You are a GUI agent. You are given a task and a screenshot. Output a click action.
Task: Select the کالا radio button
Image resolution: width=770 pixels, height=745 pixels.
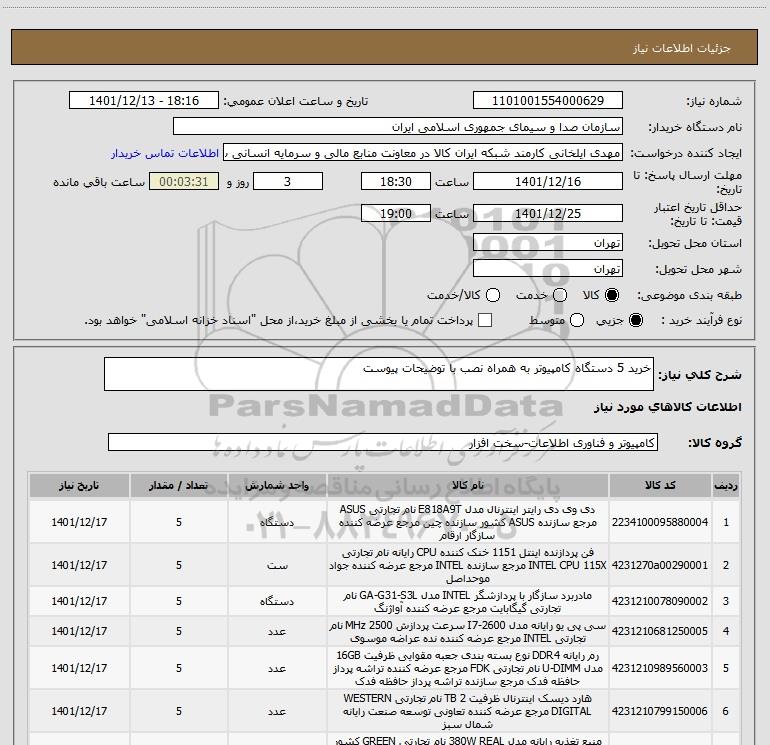click(612, 295)
